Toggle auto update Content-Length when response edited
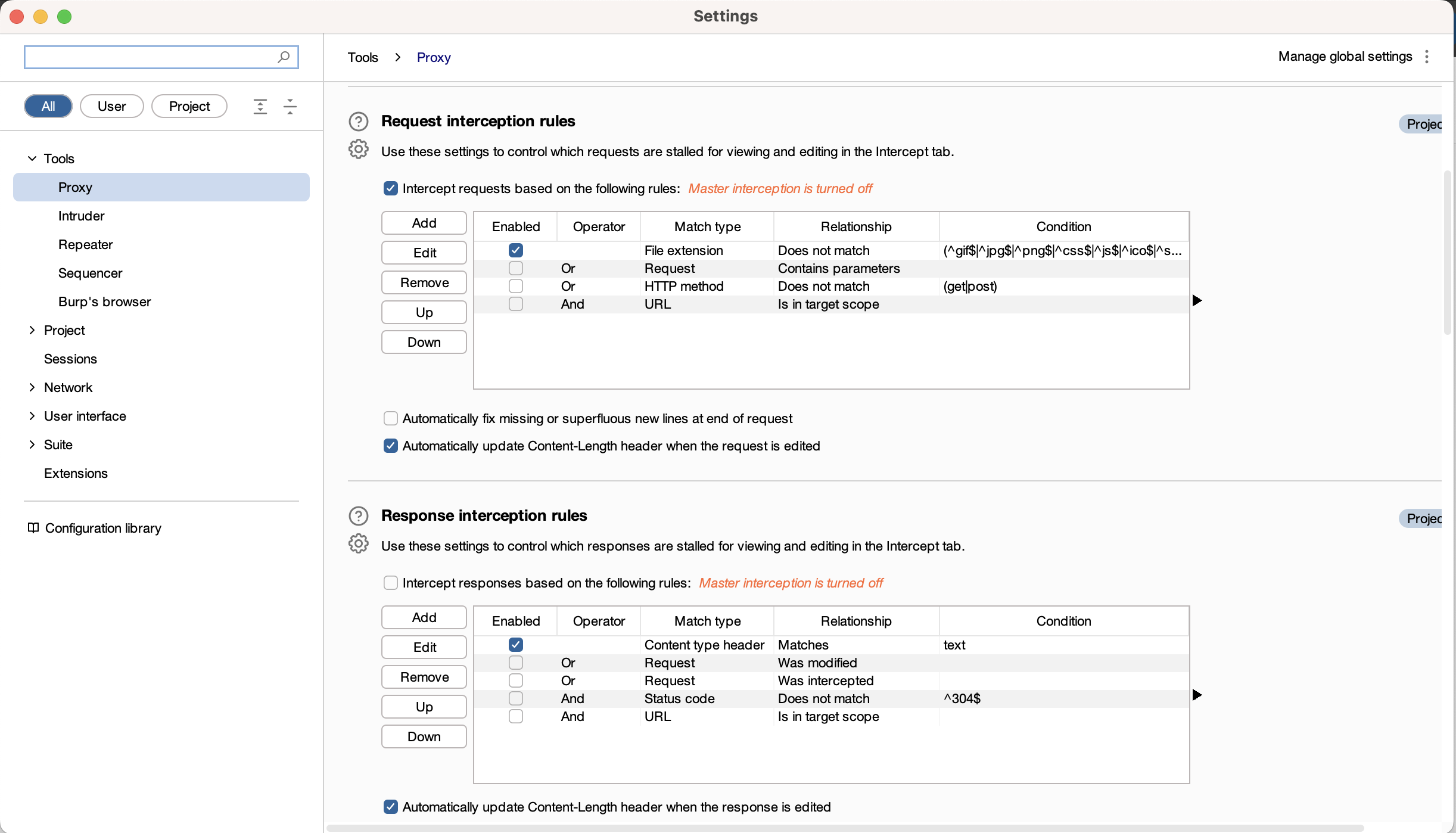1456x833 pixels. click(x=391, y=807)
